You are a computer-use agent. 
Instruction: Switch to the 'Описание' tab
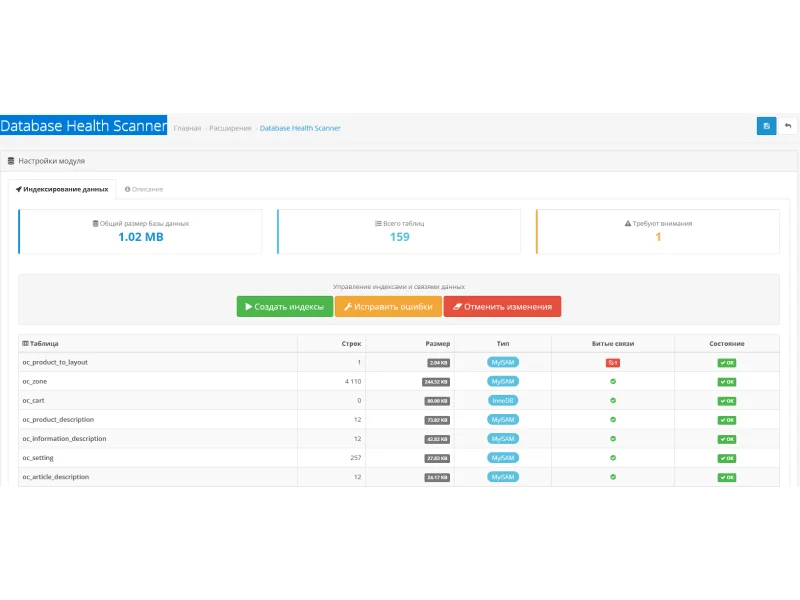pyautogui.click(x=144, y=189)
